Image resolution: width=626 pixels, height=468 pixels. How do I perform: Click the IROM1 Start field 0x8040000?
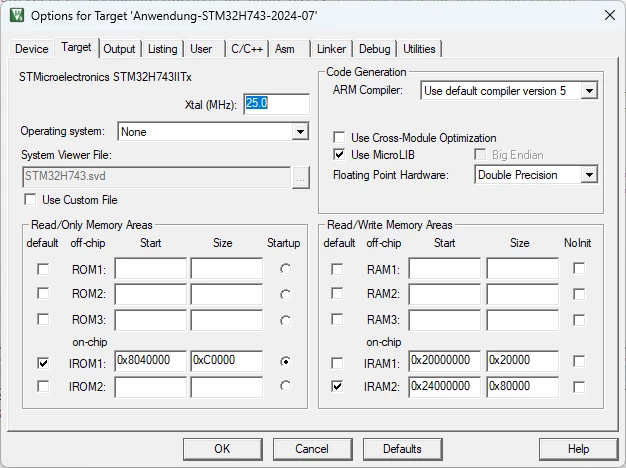pyautogui.click(x=151, y=361)
